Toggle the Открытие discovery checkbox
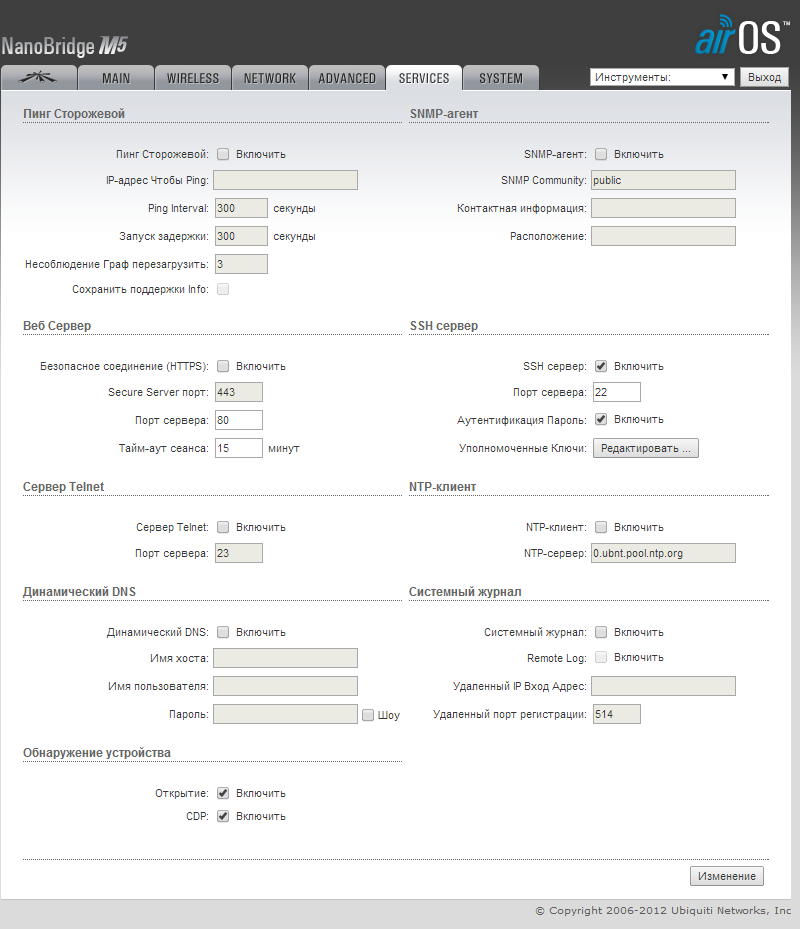 pos(223,793)
